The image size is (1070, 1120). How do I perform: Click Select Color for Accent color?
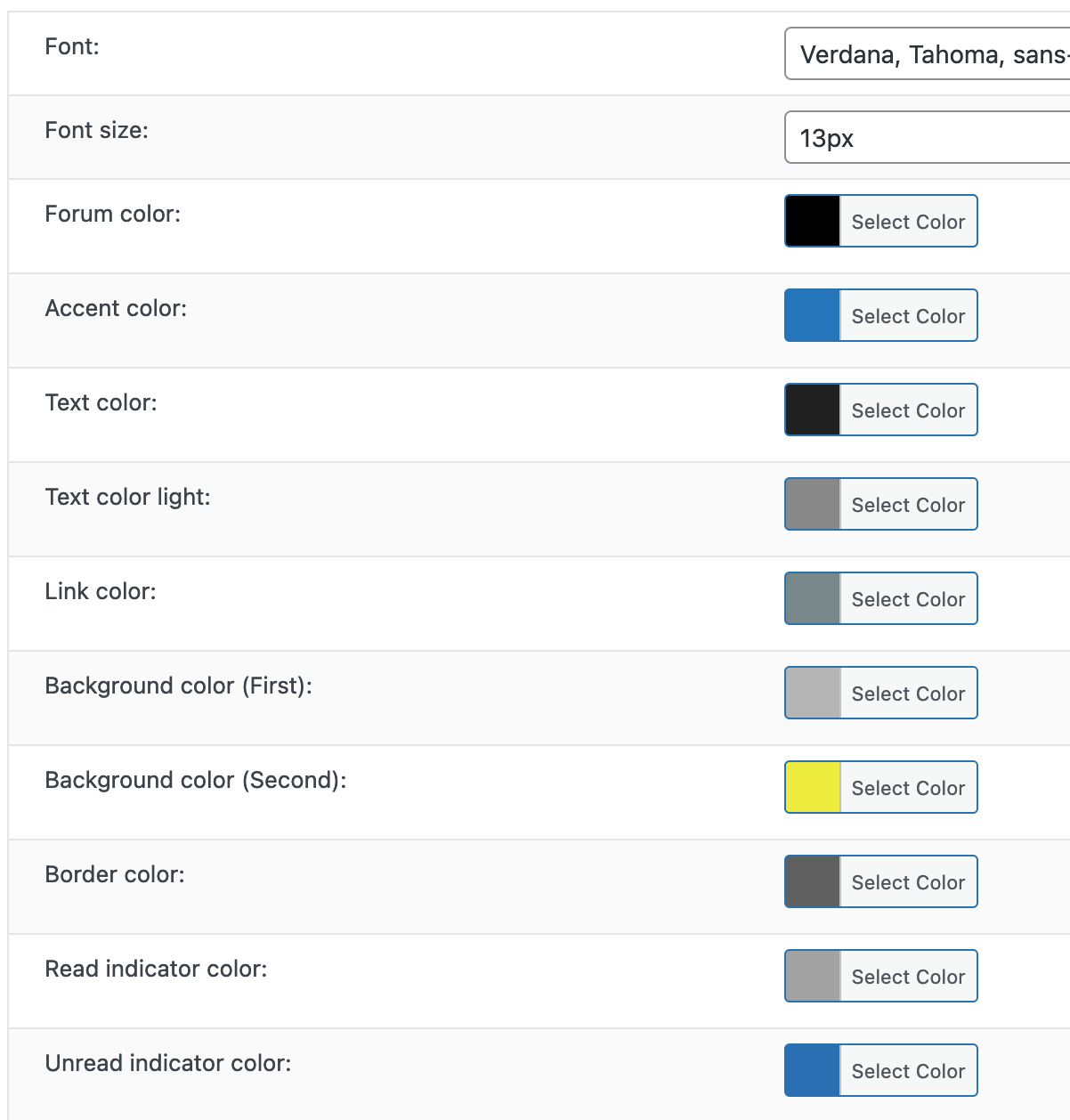pyautogui.click(x=907, y=315)
